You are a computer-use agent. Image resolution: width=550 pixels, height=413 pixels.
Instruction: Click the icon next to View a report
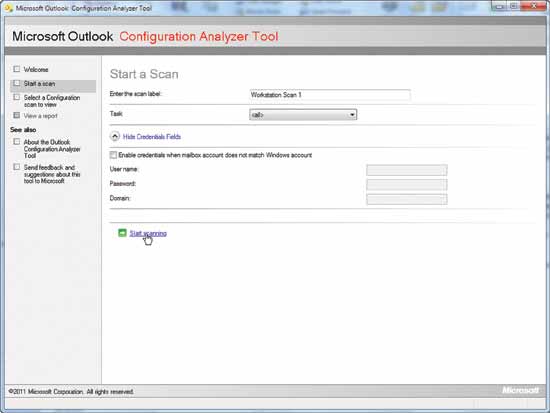[16, 115]
